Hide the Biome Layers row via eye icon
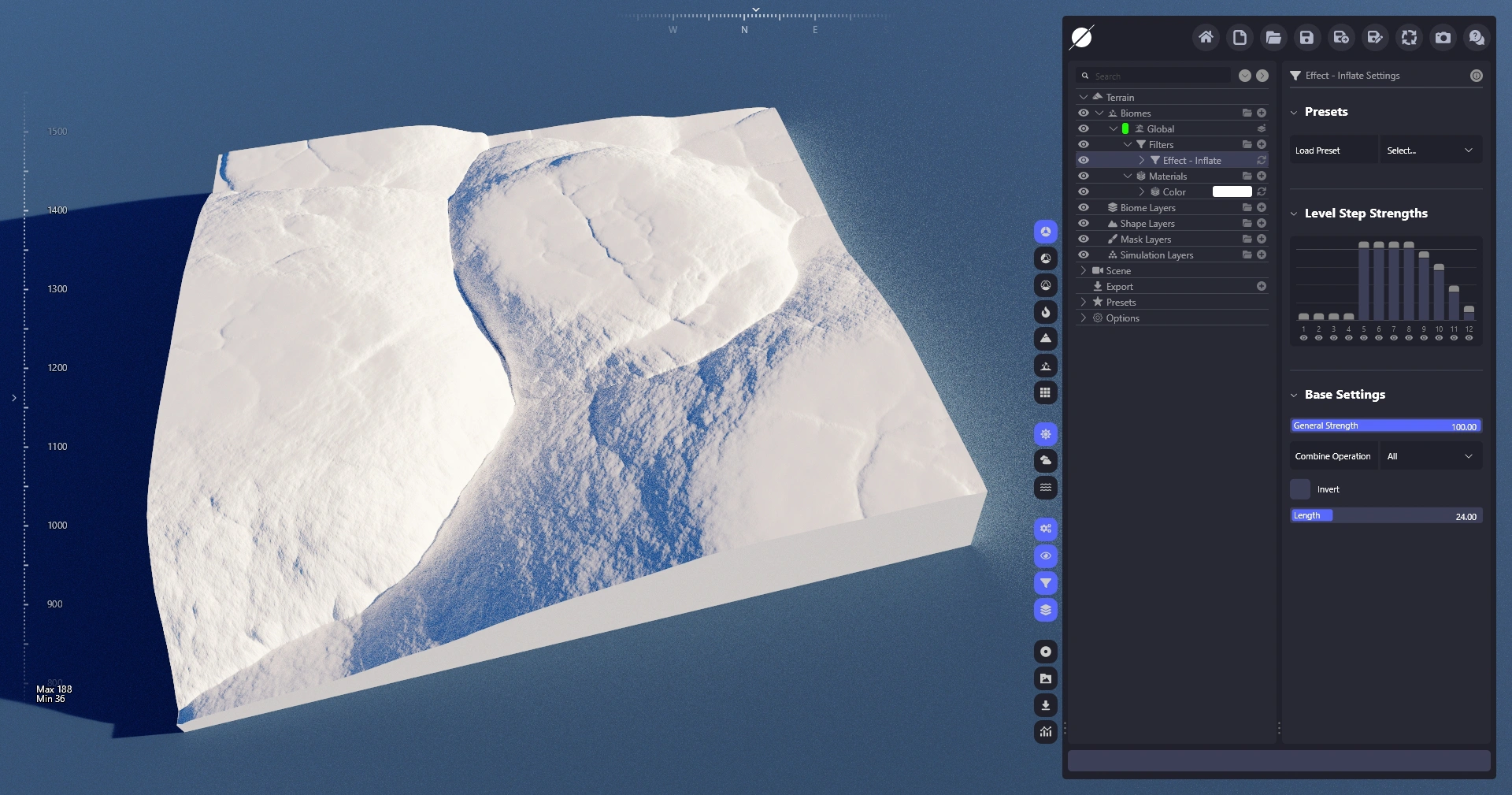The width and height of the screenshot is (1512, 795). 1084,207
